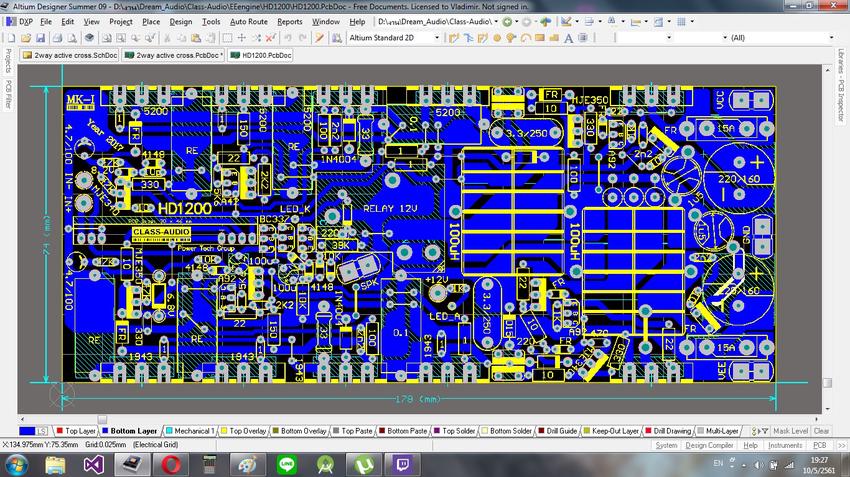
Task: Open the Reports menu
Action: (x=289, y=22)
